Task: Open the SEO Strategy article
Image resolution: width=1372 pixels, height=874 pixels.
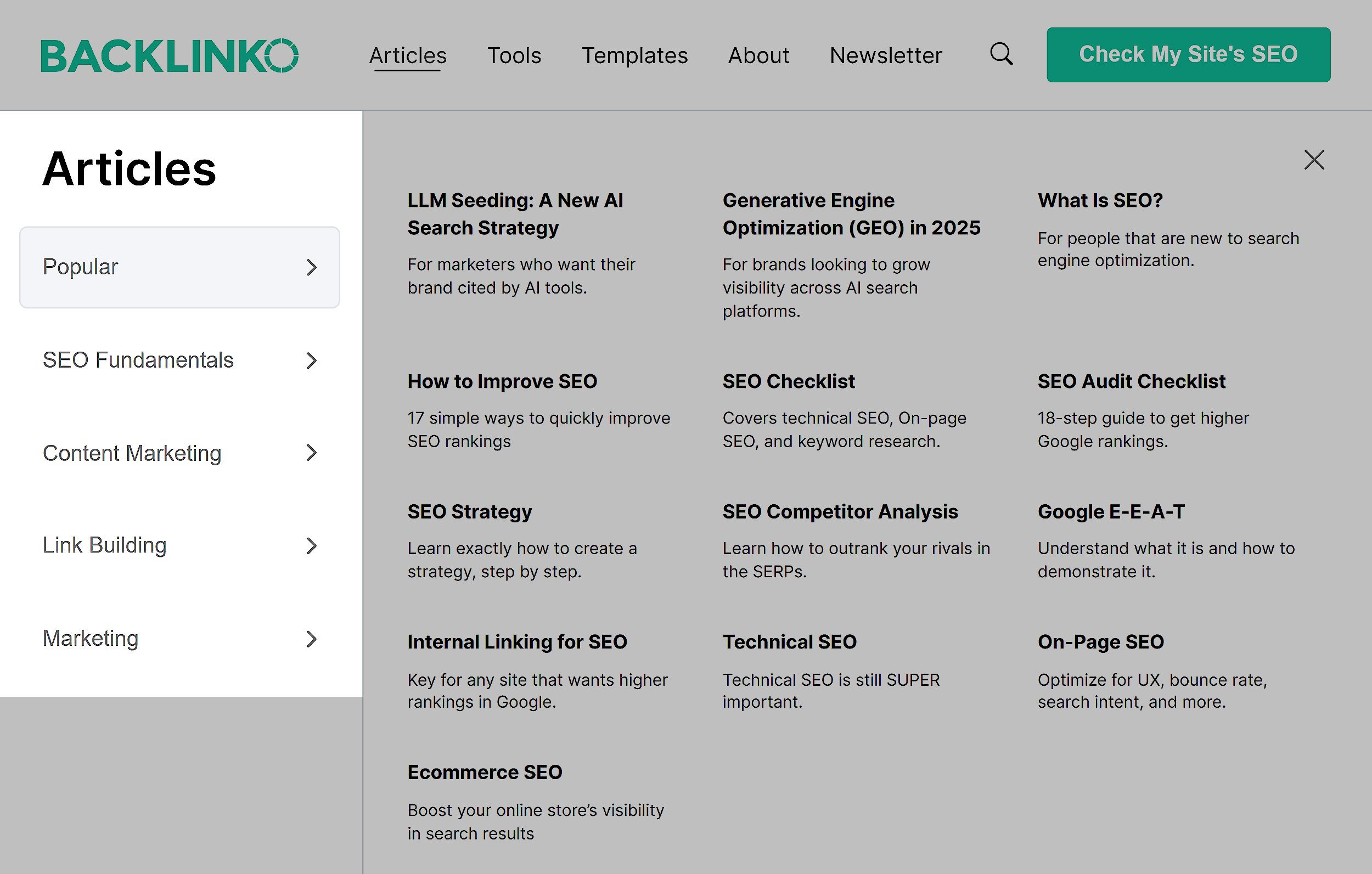Action: (x=469, y=512)
